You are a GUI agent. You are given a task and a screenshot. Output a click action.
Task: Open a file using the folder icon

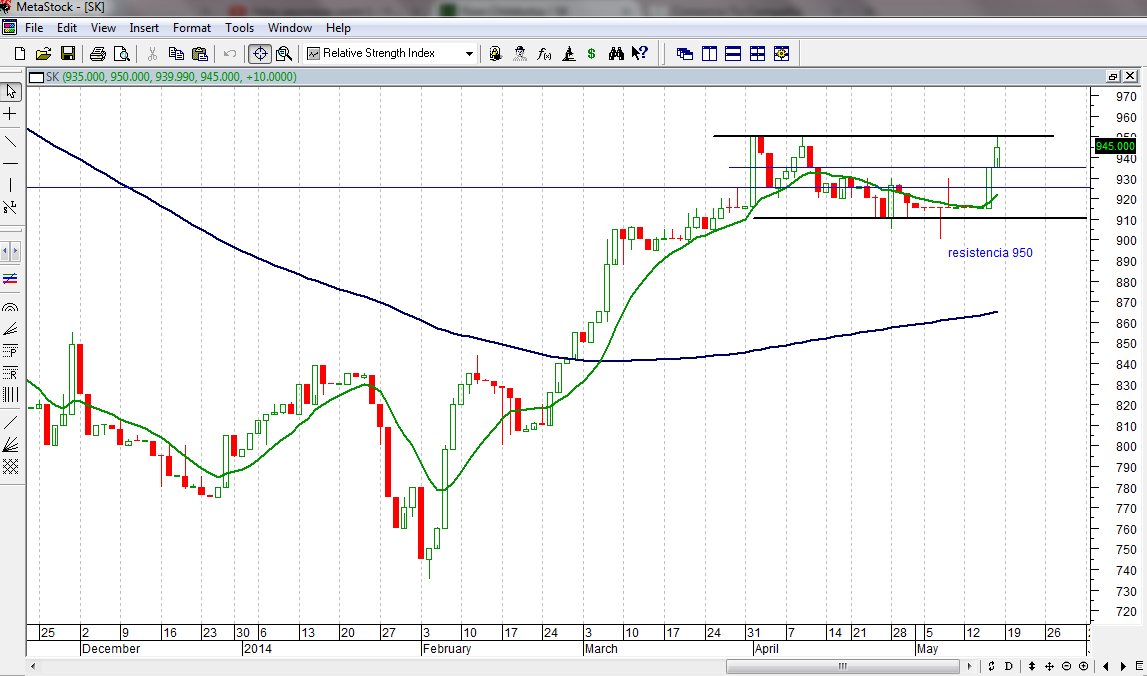(43, 53)
